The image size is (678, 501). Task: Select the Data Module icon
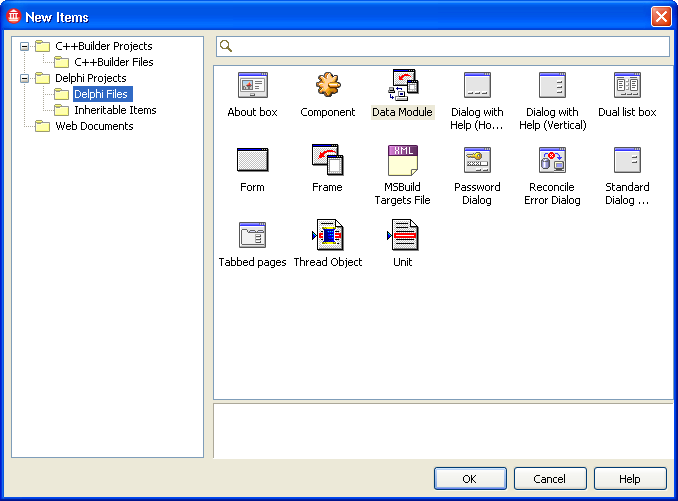403,85
